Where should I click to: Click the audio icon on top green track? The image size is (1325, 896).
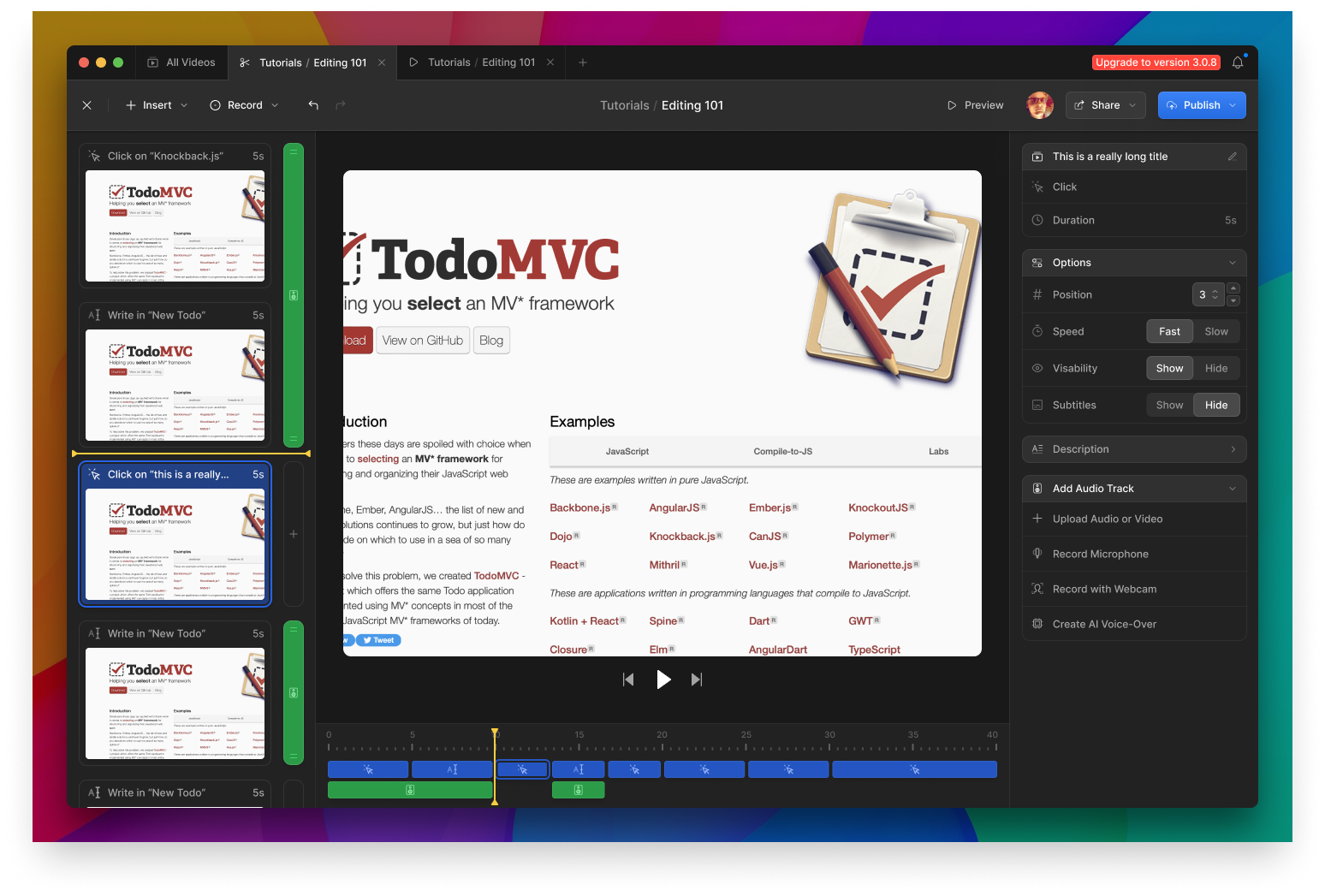tap(294, 295)
